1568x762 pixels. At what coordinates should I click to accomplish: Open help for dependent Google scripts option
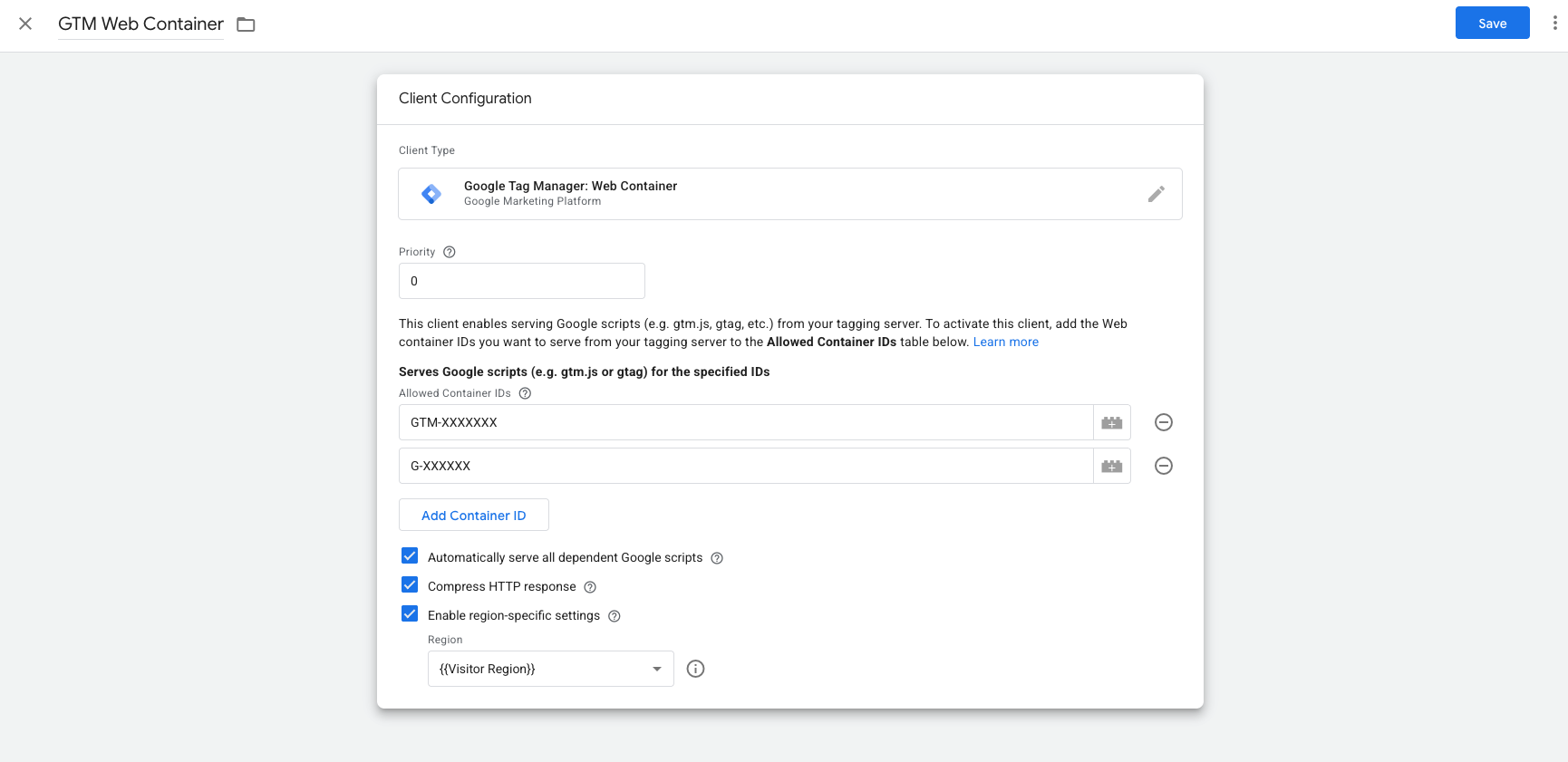[x=717, y=558]
